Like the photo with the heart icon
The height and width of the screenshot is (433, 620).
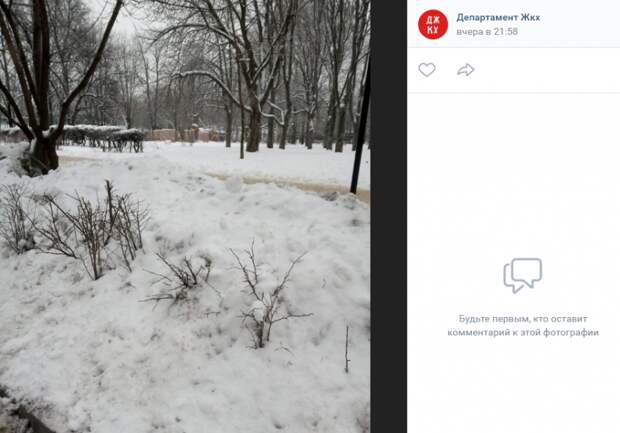coord(427,70)
